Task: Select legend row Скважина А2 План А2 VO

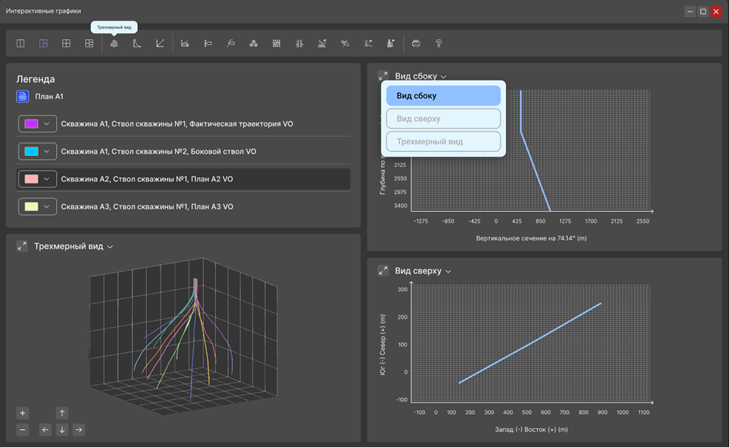Action: [183, 179]
